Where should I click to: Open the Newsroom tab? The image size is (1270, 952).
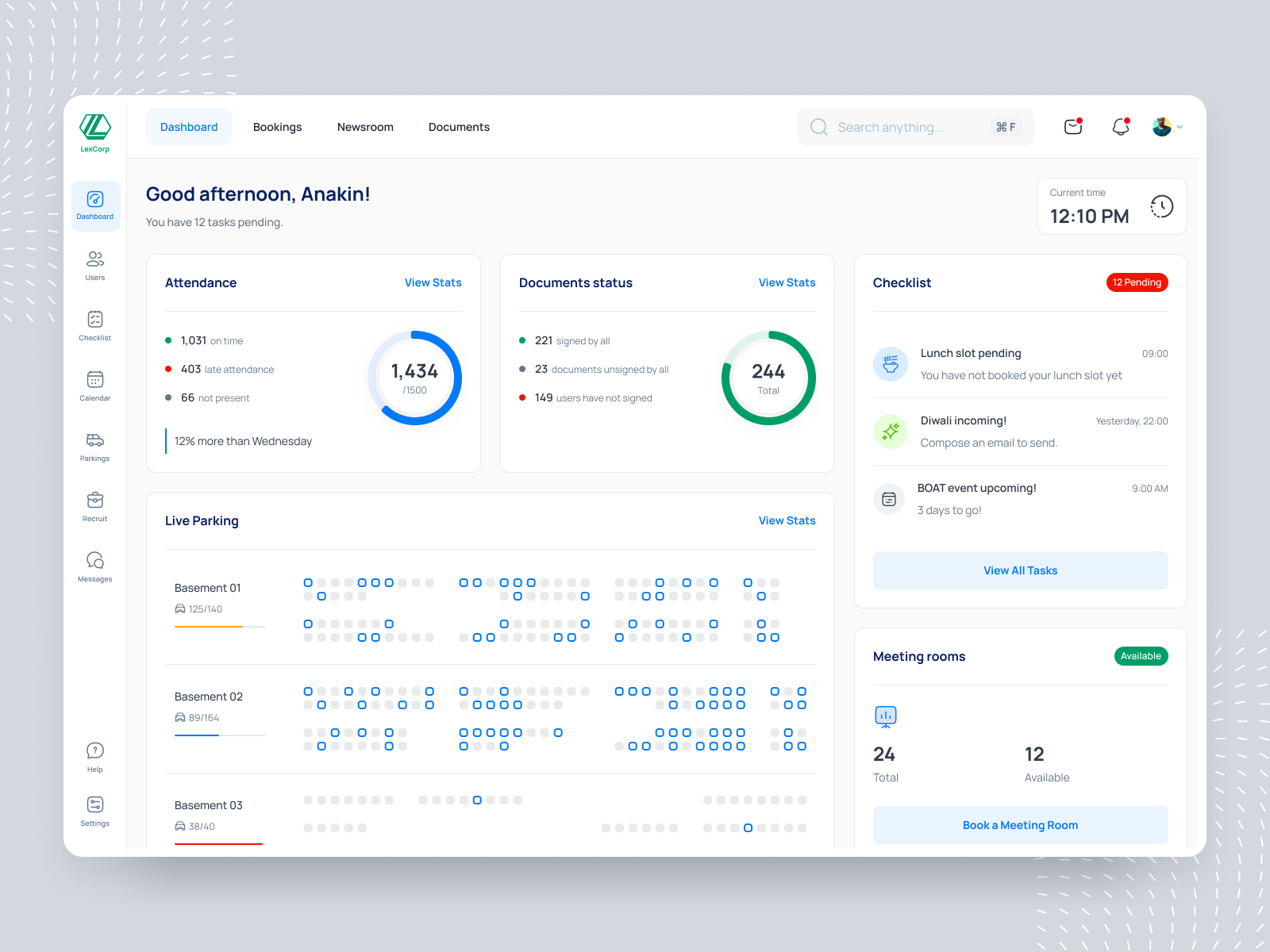coord(365,127)
